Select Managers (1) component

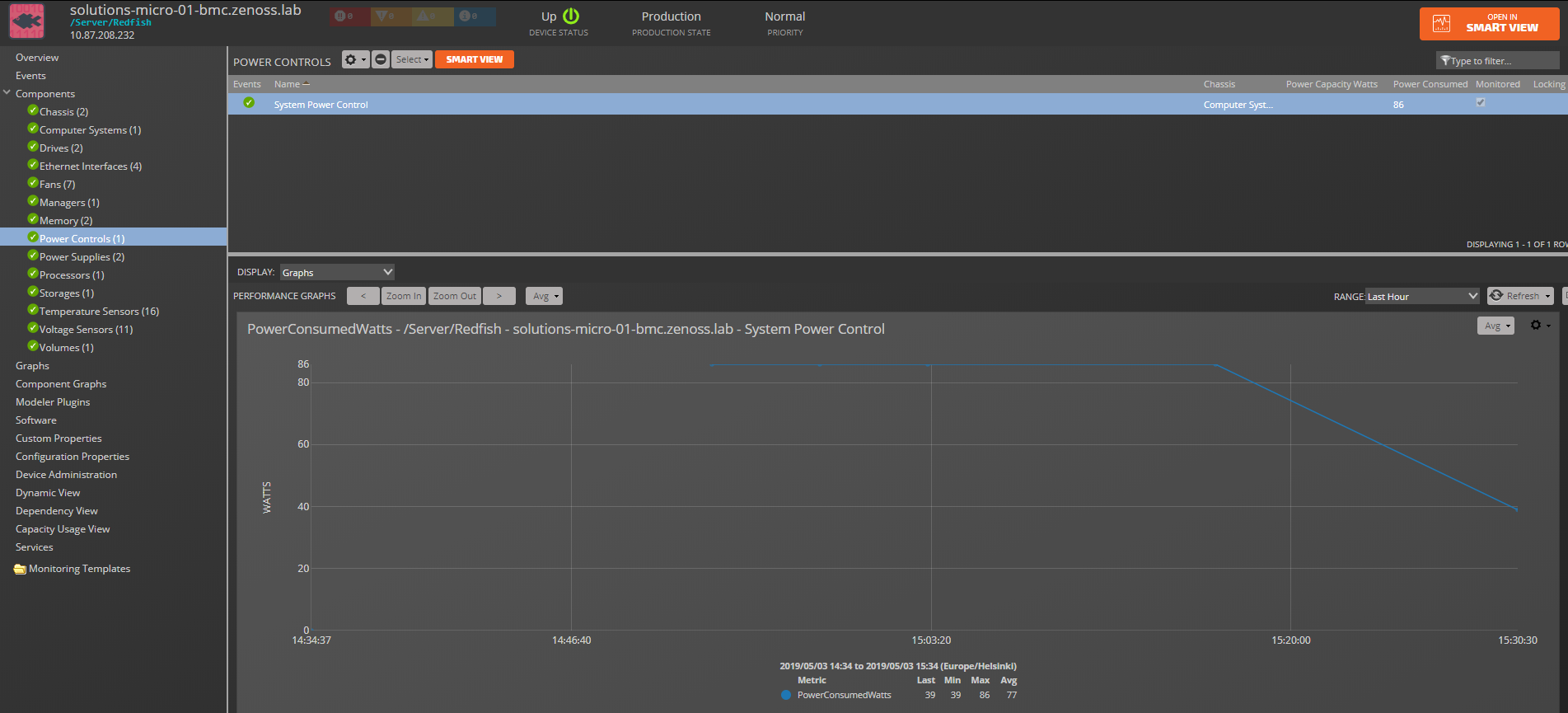[69, 203]
